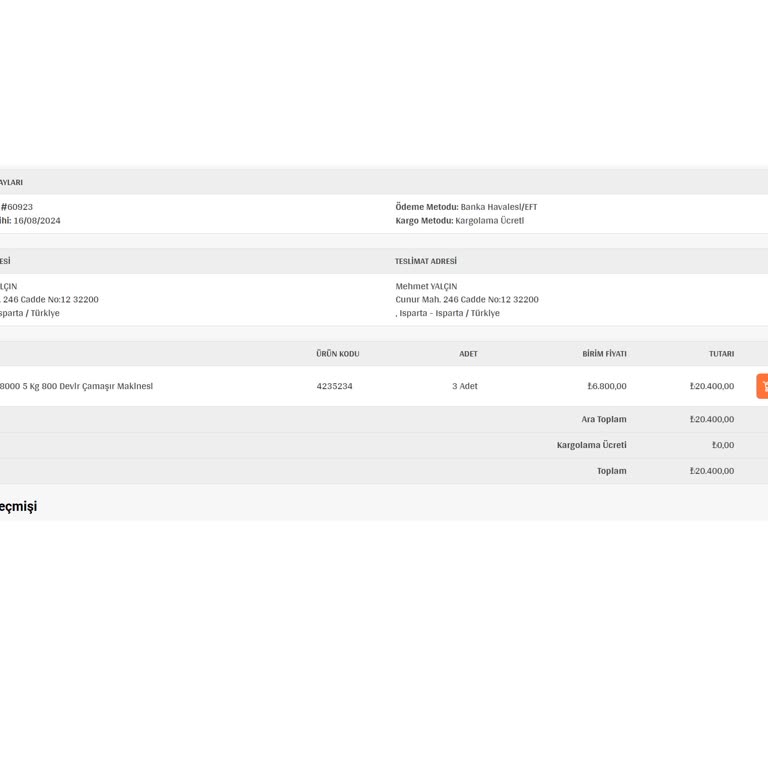Click the Kargo Metodu shipping line
768x768 pixels.
[x=459, y=220]
